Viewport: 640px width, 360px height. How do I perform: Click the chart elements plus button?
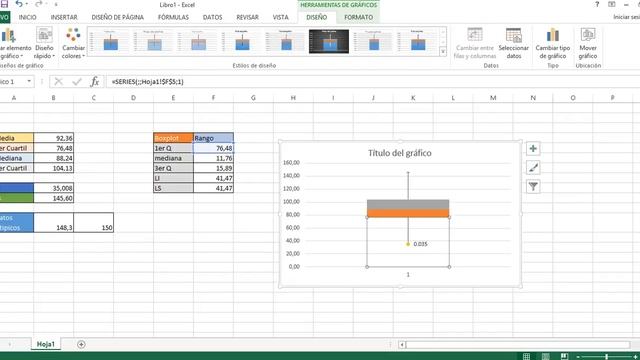point(533,149)
